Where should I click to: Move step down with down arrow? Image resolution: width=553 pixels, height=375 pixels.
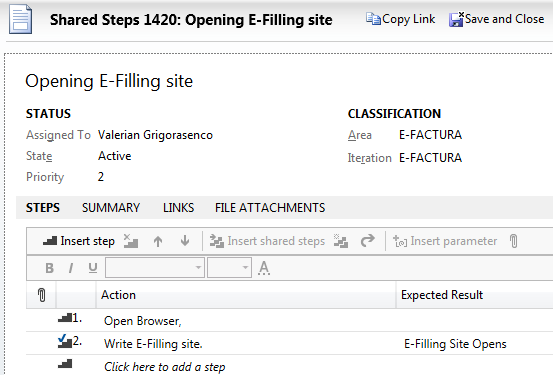click(x=185, y=241)
